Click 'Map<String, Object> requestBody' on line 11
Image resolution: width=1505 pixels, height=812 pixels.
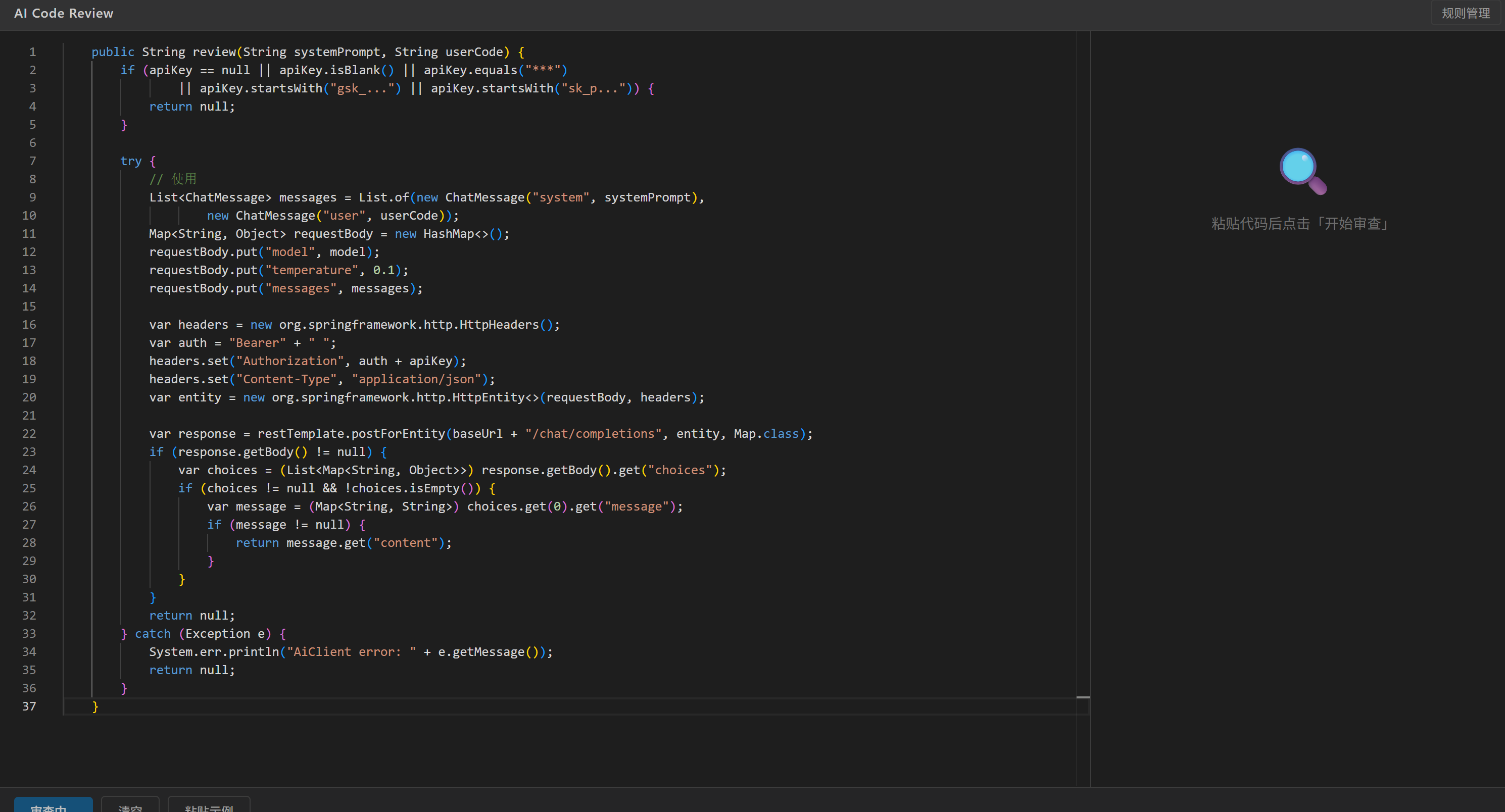click(261, 234)
